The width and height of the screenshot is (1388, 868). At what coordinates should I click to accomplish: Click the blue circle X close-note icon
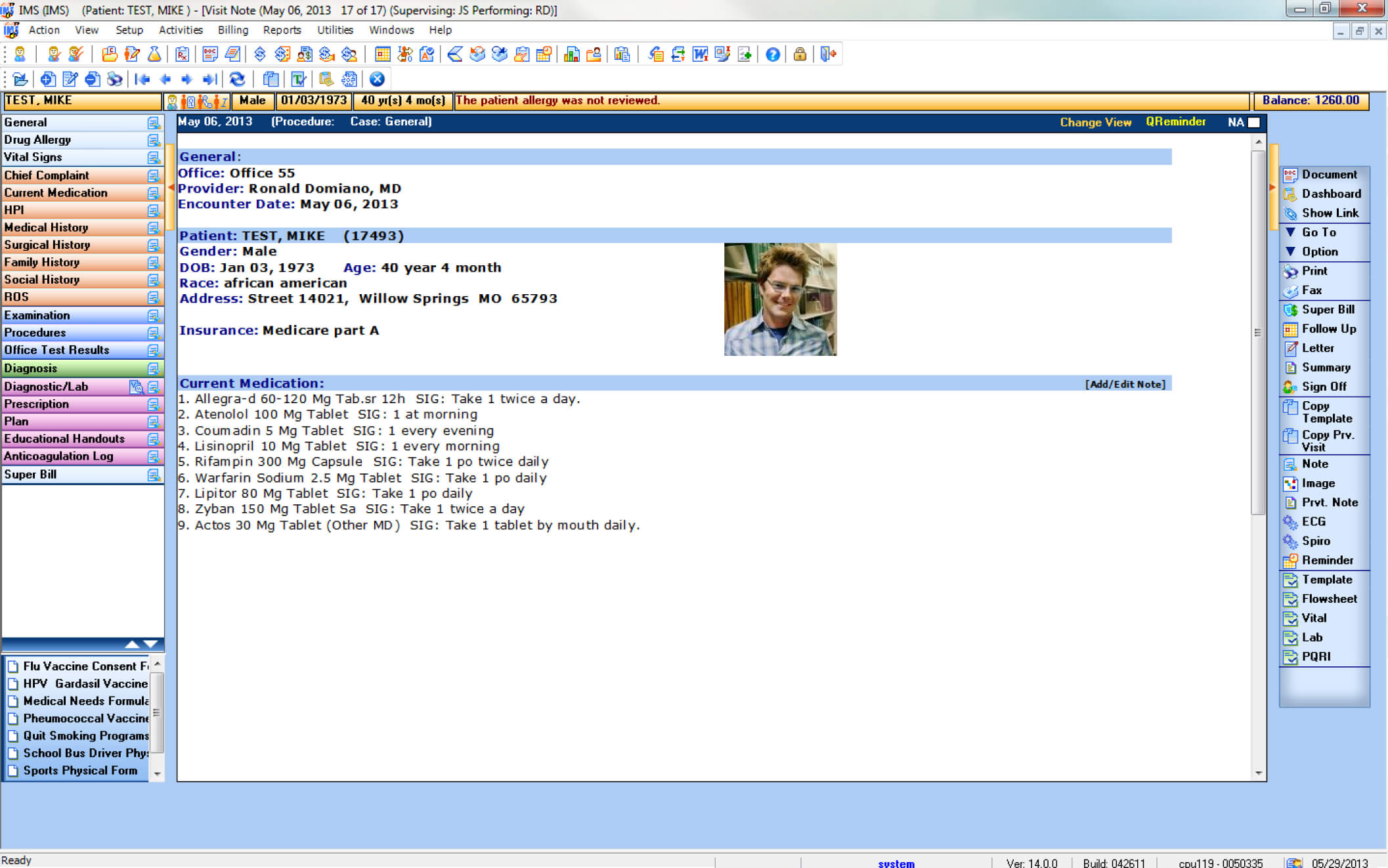point(377,79)
